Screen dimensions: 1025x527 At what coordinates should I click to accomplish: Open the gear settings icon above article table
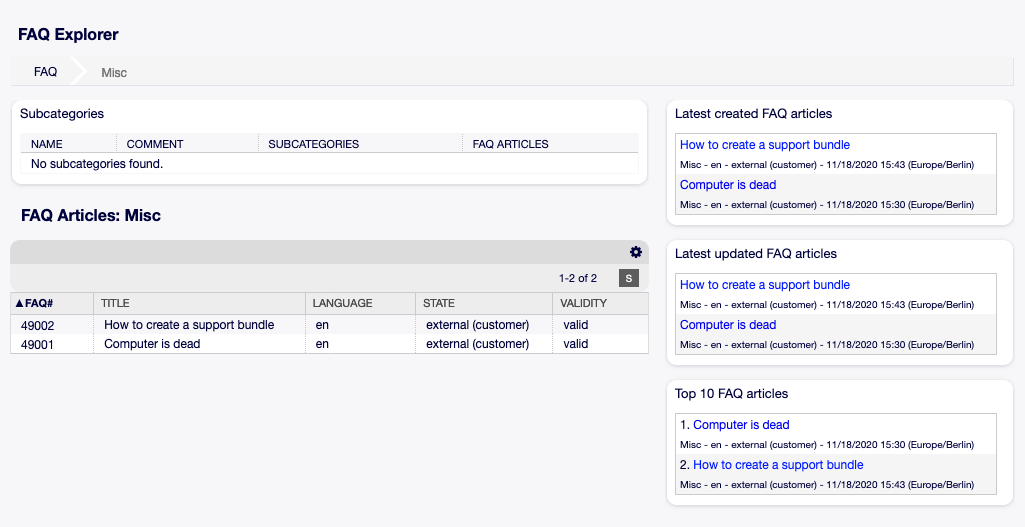pyautogui.click(x=635, y=252)
